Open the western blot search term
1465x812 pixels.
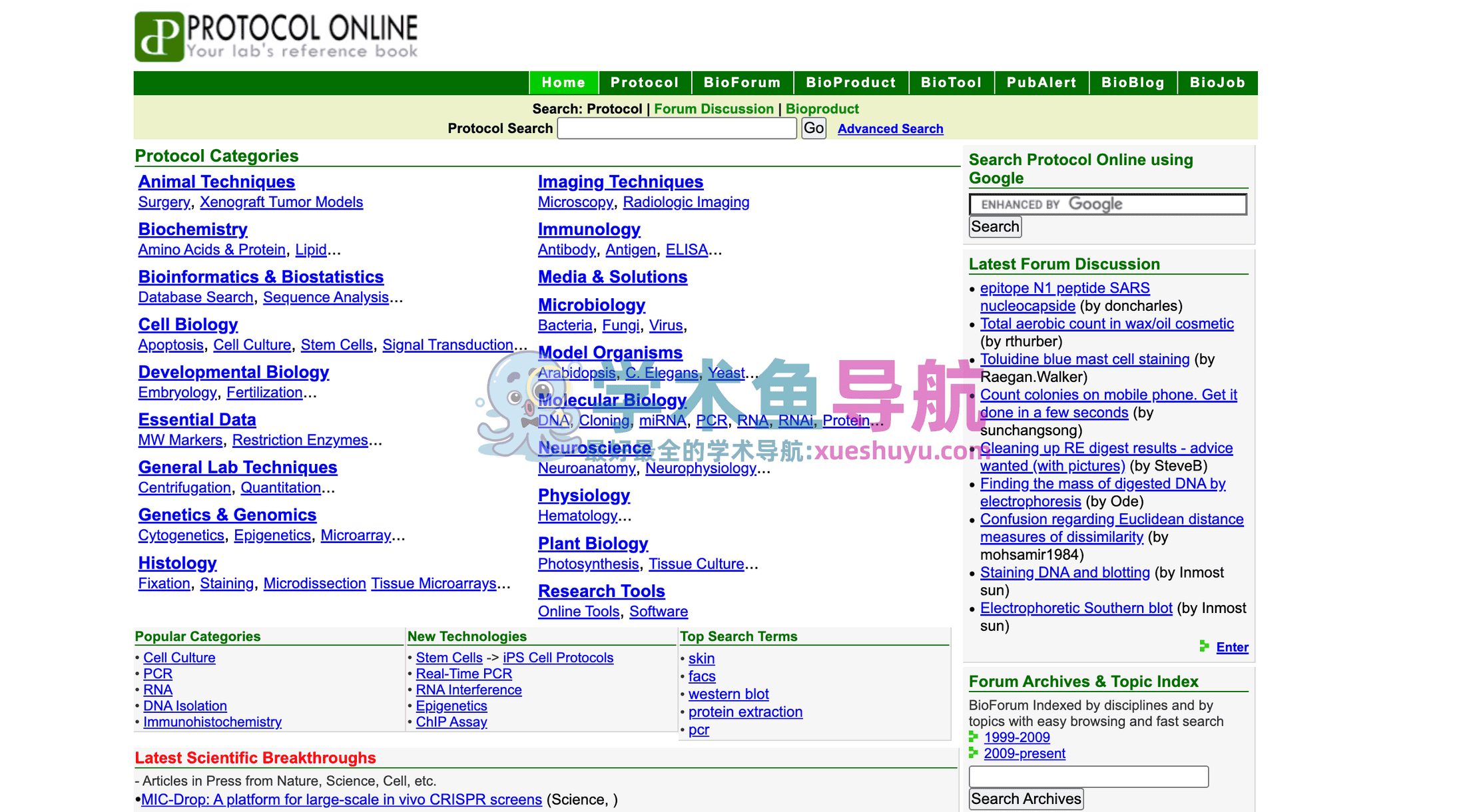click(x=728, y=694)
